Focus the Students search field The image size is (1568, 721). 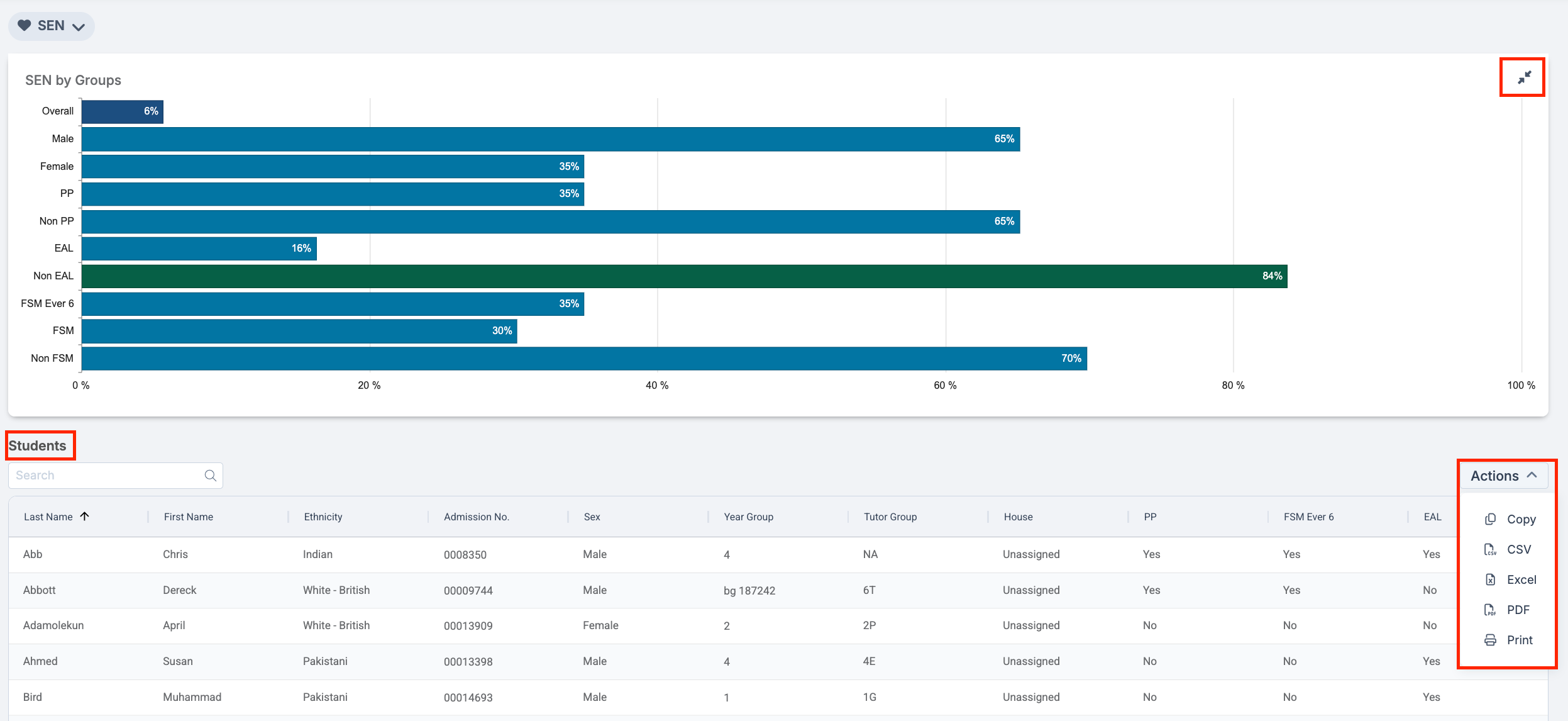click(107, 476)
